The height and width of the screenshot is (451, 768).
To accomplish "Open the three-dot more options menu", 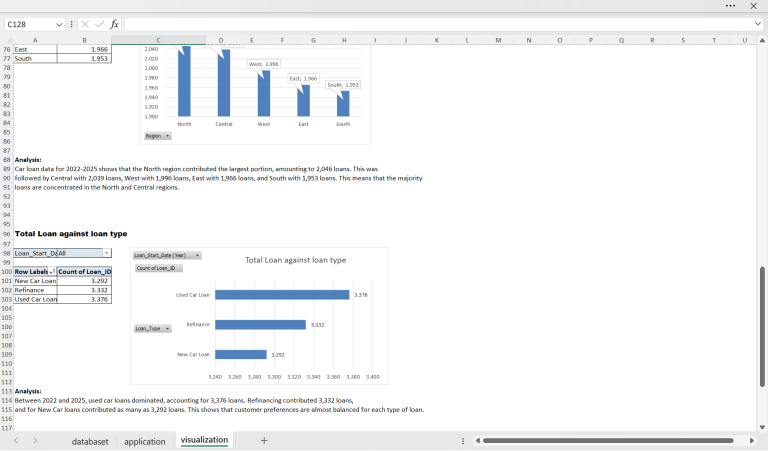I will click(x=730, y=6).
